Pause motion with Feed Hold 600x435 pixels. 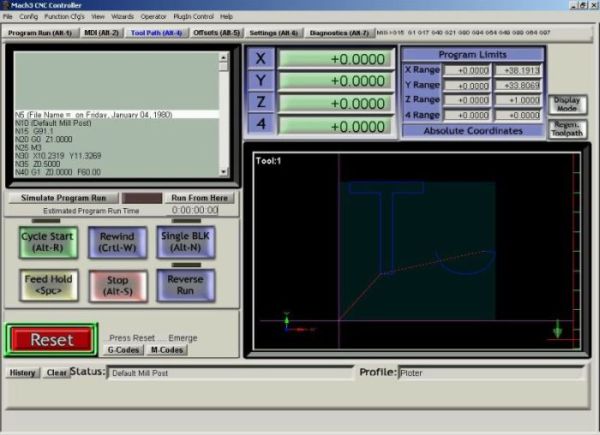click(x=49, y=285)
